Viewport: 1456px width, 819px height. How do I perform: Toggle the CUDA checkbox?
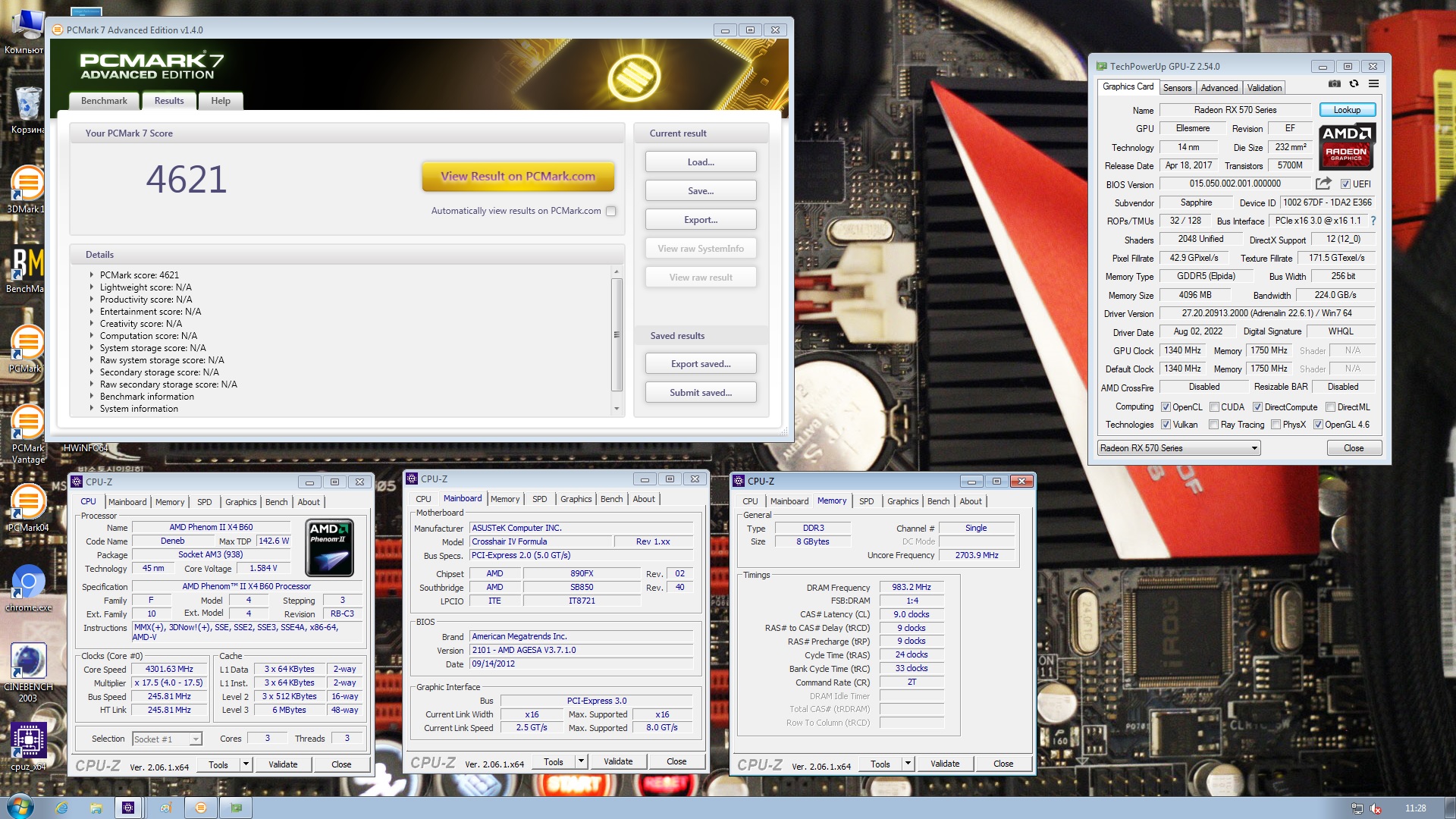tap(1214, 407)
